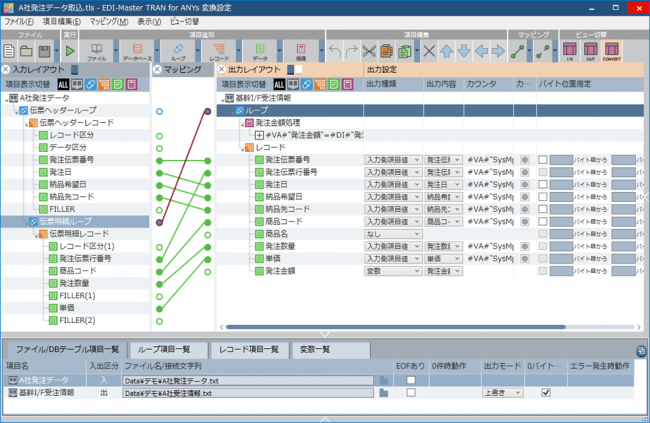Screen dimensions: 650x423
Task: Move the item up with the up arrow
Action: click(x=446, y=51)
